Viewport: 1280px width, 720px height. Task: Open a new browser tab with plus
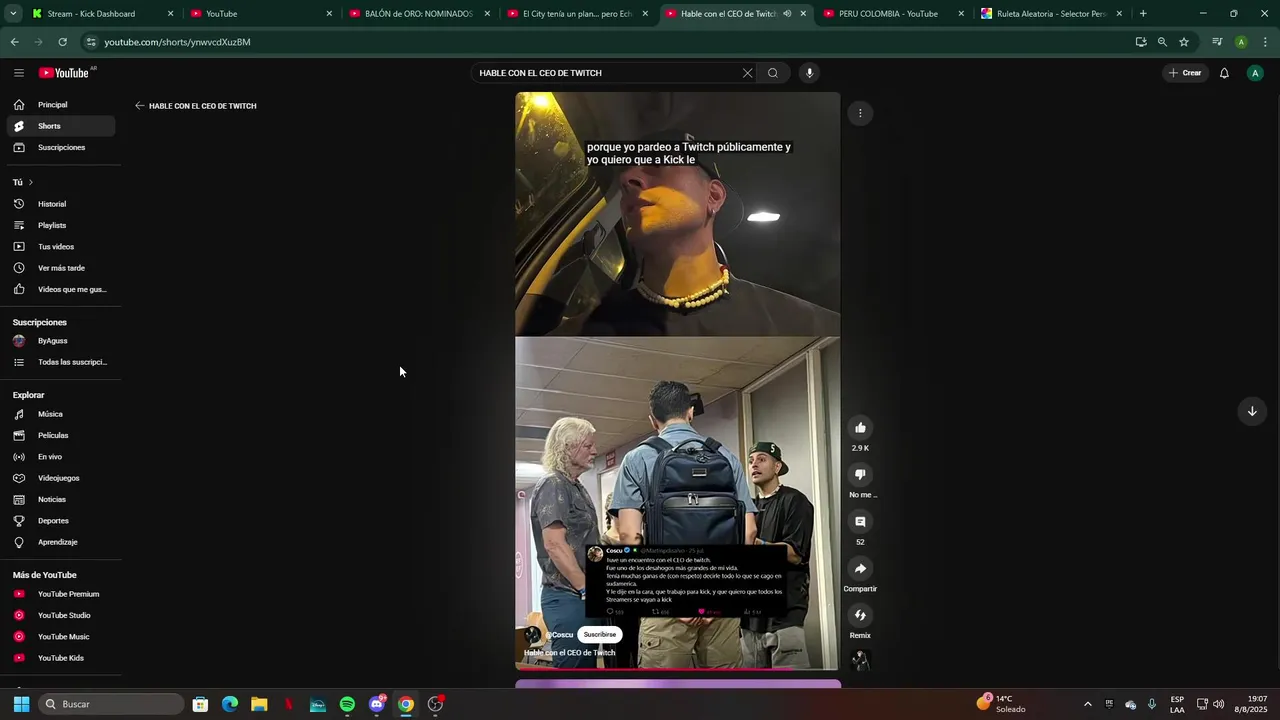click(x=1143, y=14)
